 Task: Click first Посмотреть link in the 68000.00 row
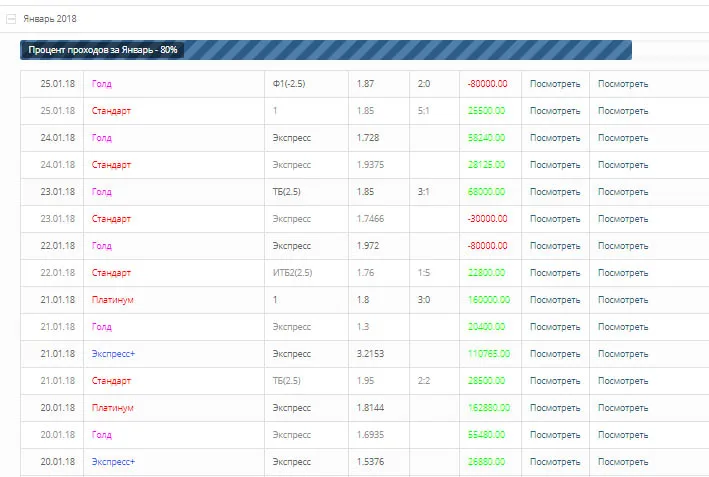pyautogui.click(x=555, y=192)
